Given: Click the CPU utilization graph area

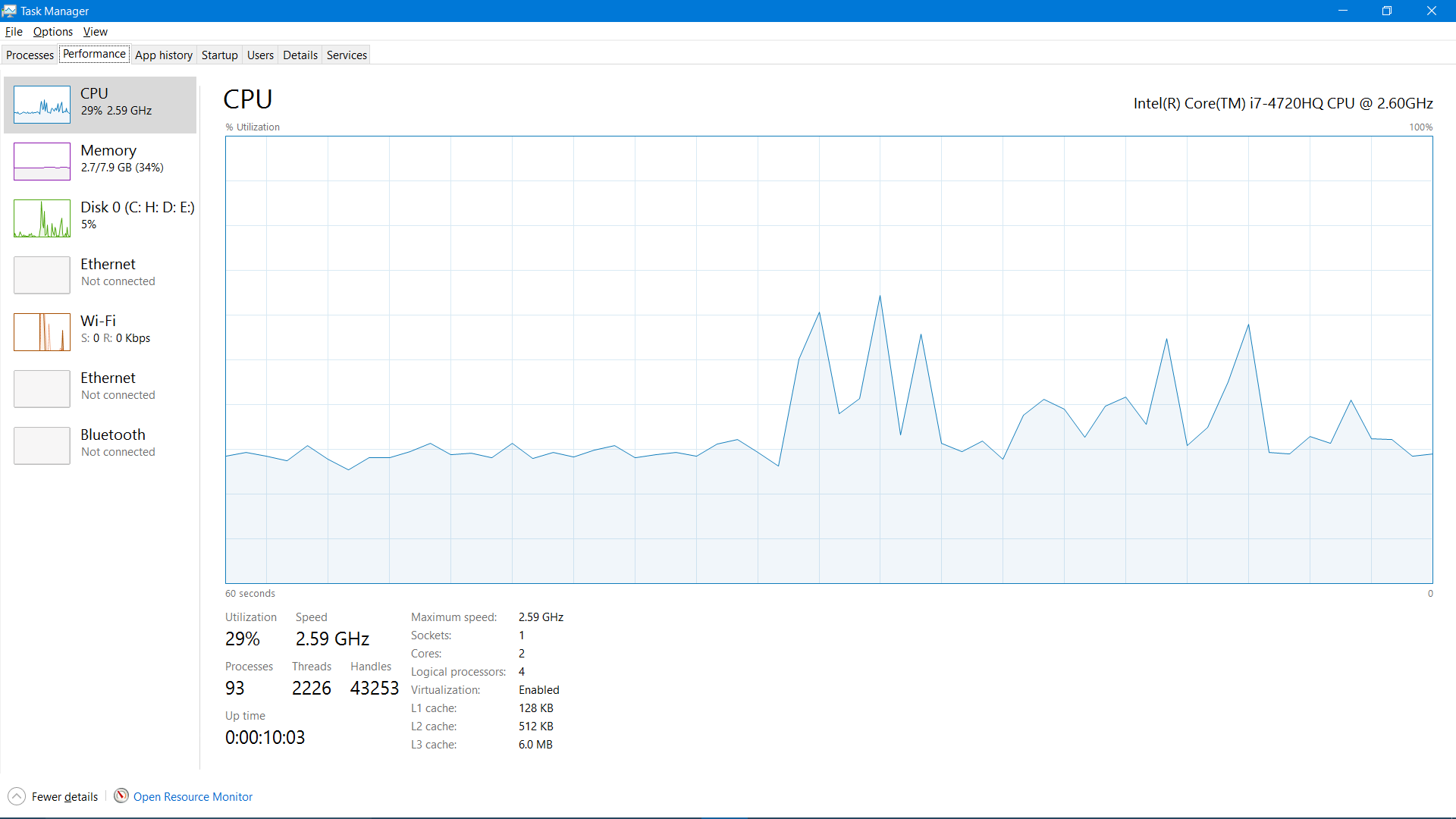Looking at the screenshot, I should tap(829, 359).
